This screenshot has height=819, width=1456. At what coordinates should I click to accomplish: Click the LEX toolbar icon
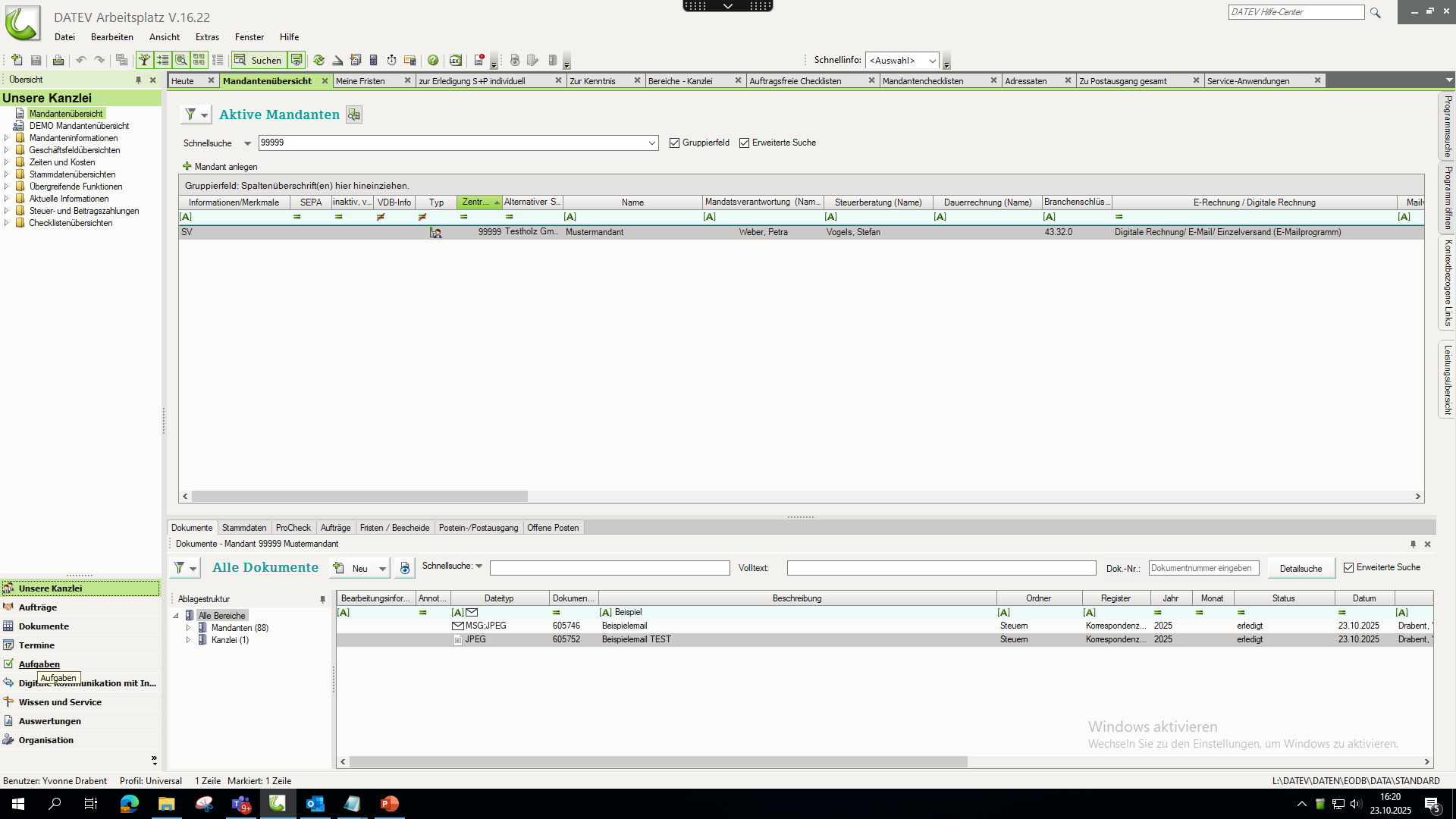tap(455, 60)
